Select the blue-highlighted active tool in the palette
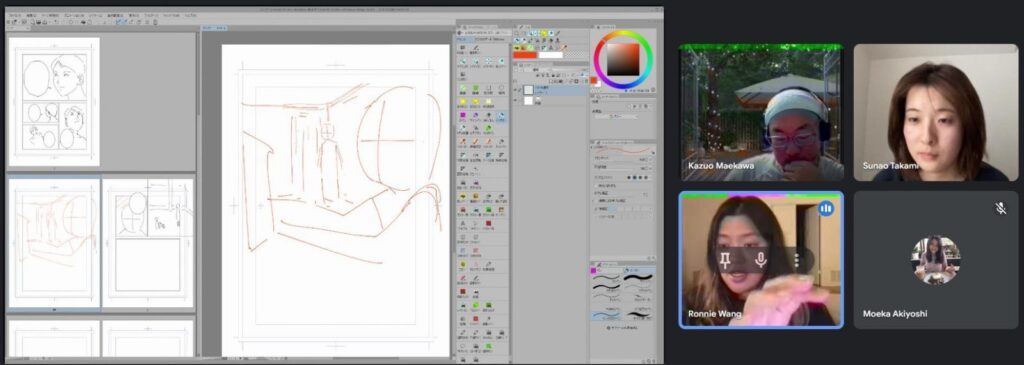This screenshot has height=365, width=1024. click(501, 118)
